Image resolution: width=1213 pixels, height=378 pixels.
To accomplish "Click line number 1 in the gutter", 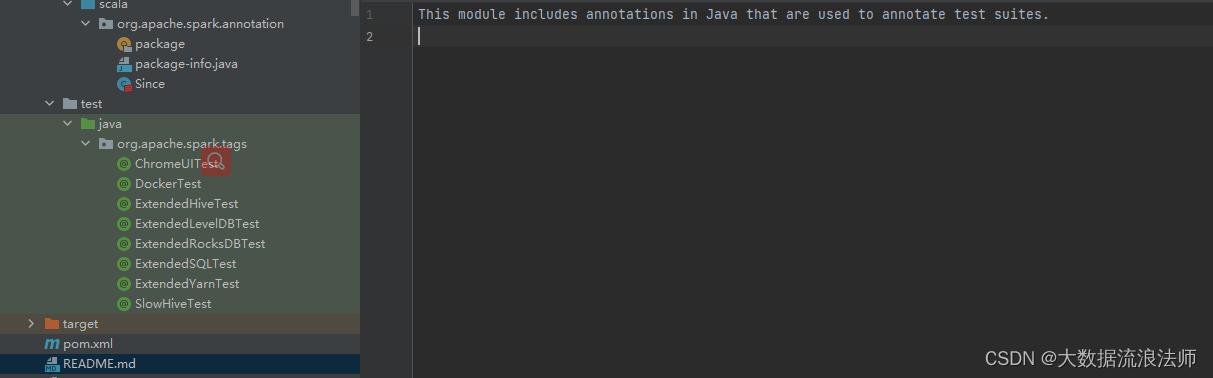I will click(x=370, y=15).
